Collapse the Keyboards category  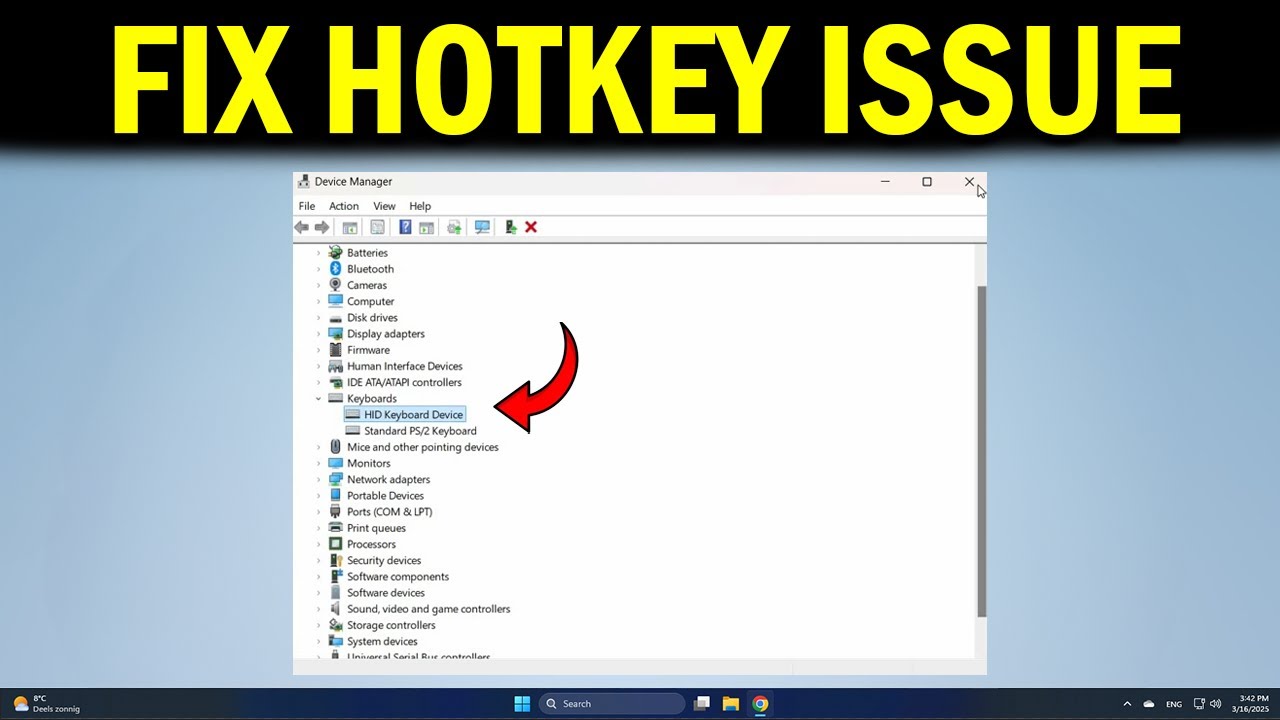(x=319, y=399)
